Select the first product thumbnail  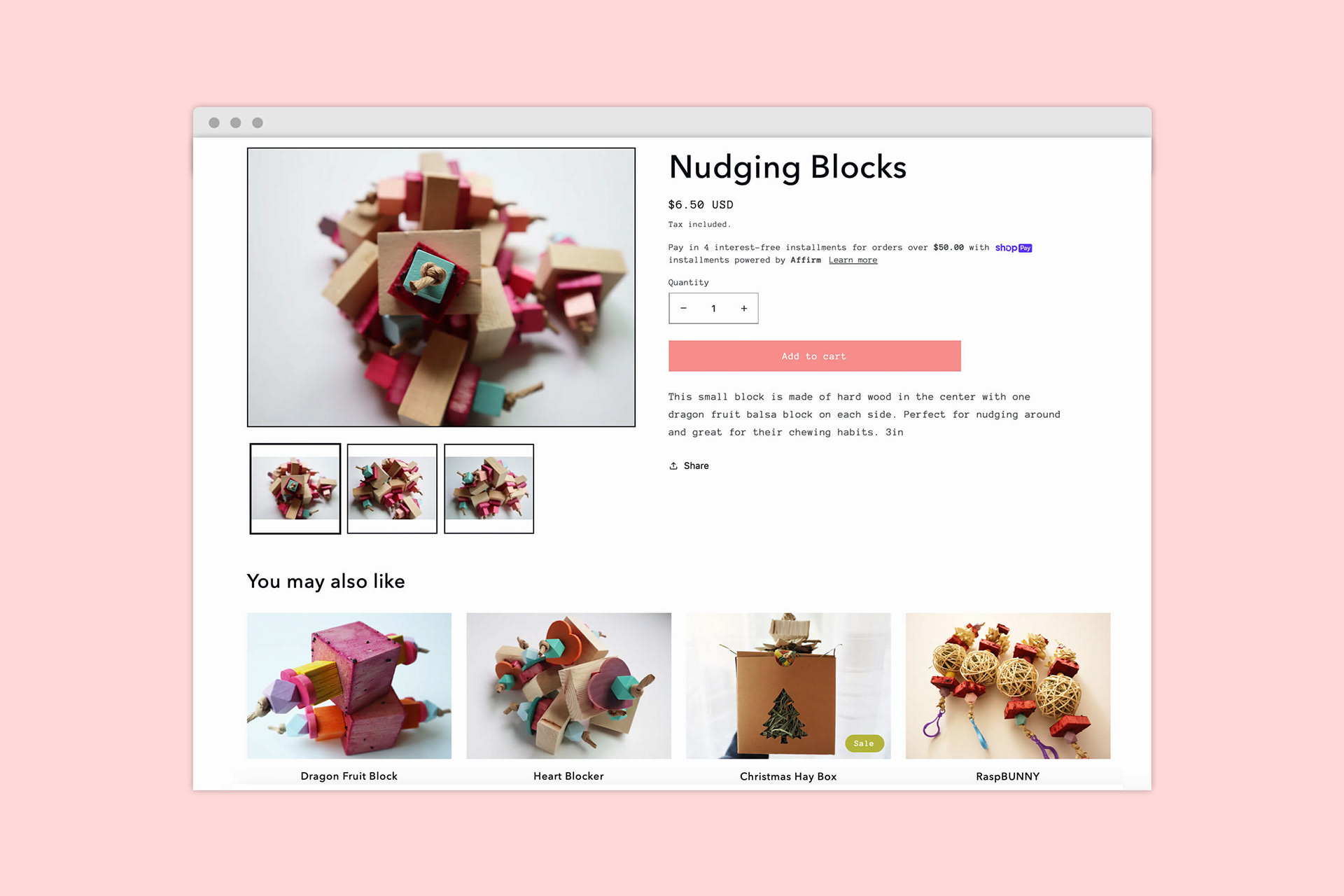click(x=295, y=489)
